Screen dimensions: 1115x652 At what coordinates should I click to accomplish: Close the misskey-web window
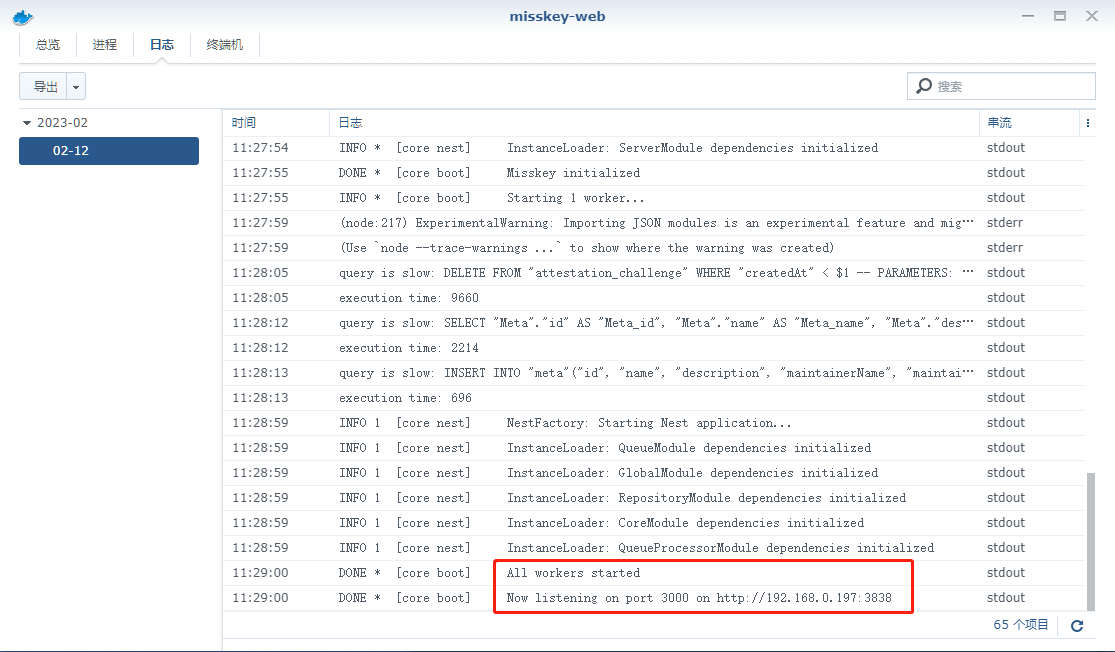coord(1092,16)
